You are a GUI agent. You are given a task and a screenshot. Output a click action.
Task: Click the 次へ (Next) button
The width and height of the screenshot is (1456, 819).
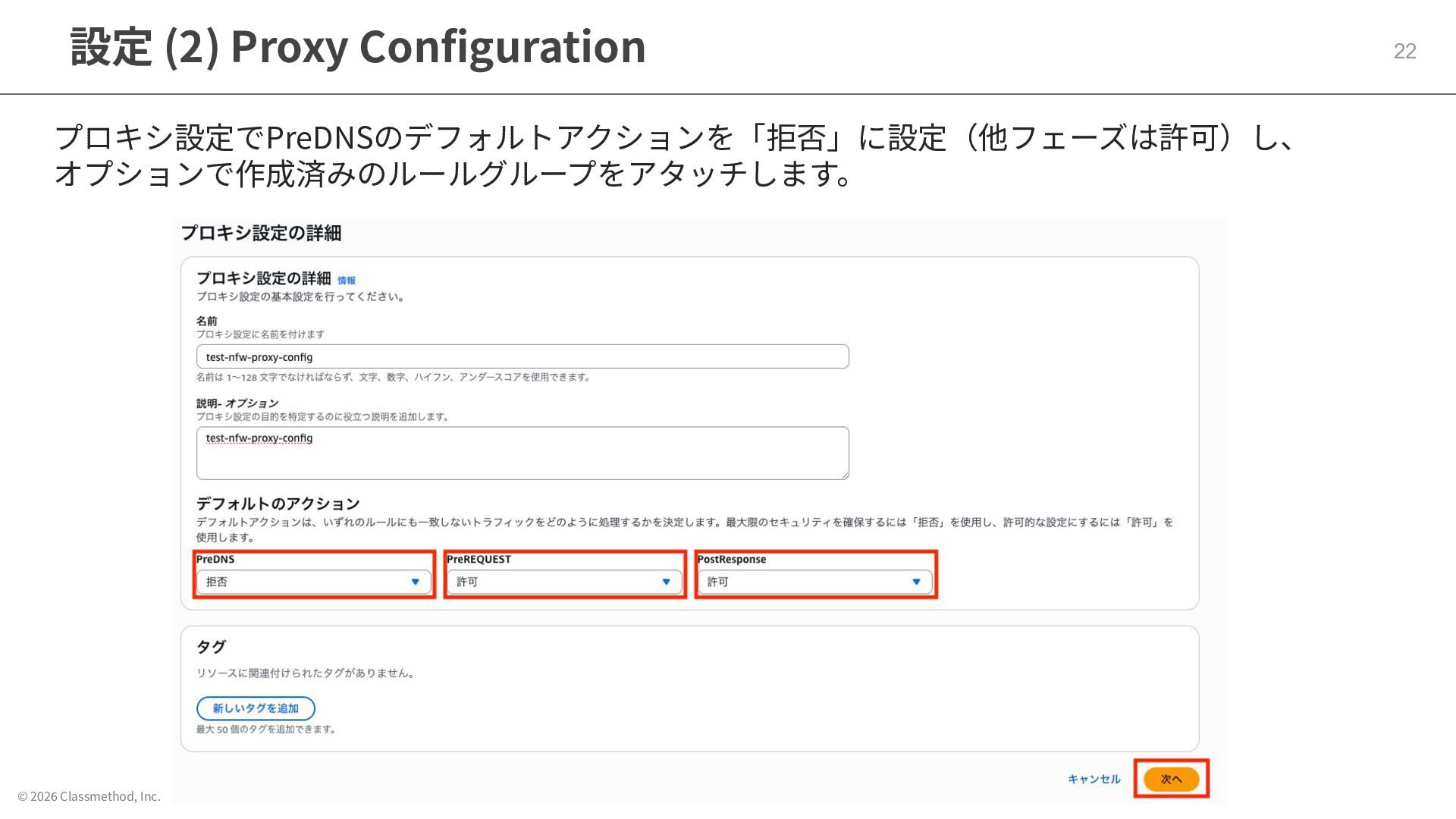1171,779
